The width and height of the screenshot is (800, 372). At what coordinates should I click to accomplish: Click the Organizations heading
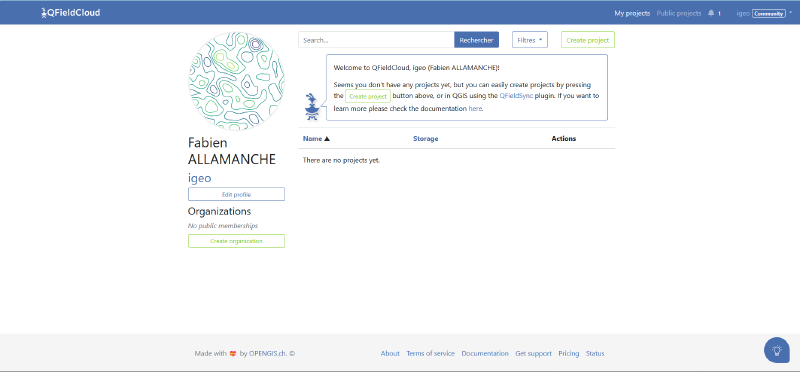pos(219,211)
